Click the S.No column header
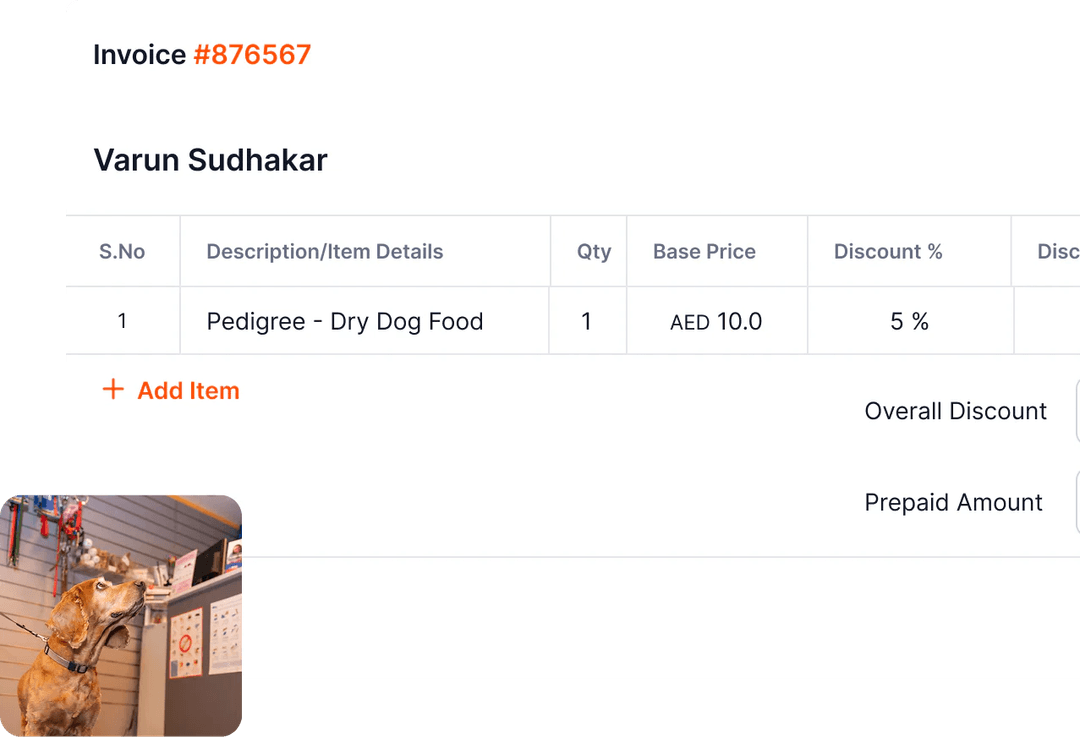 [x=122, y=251]
